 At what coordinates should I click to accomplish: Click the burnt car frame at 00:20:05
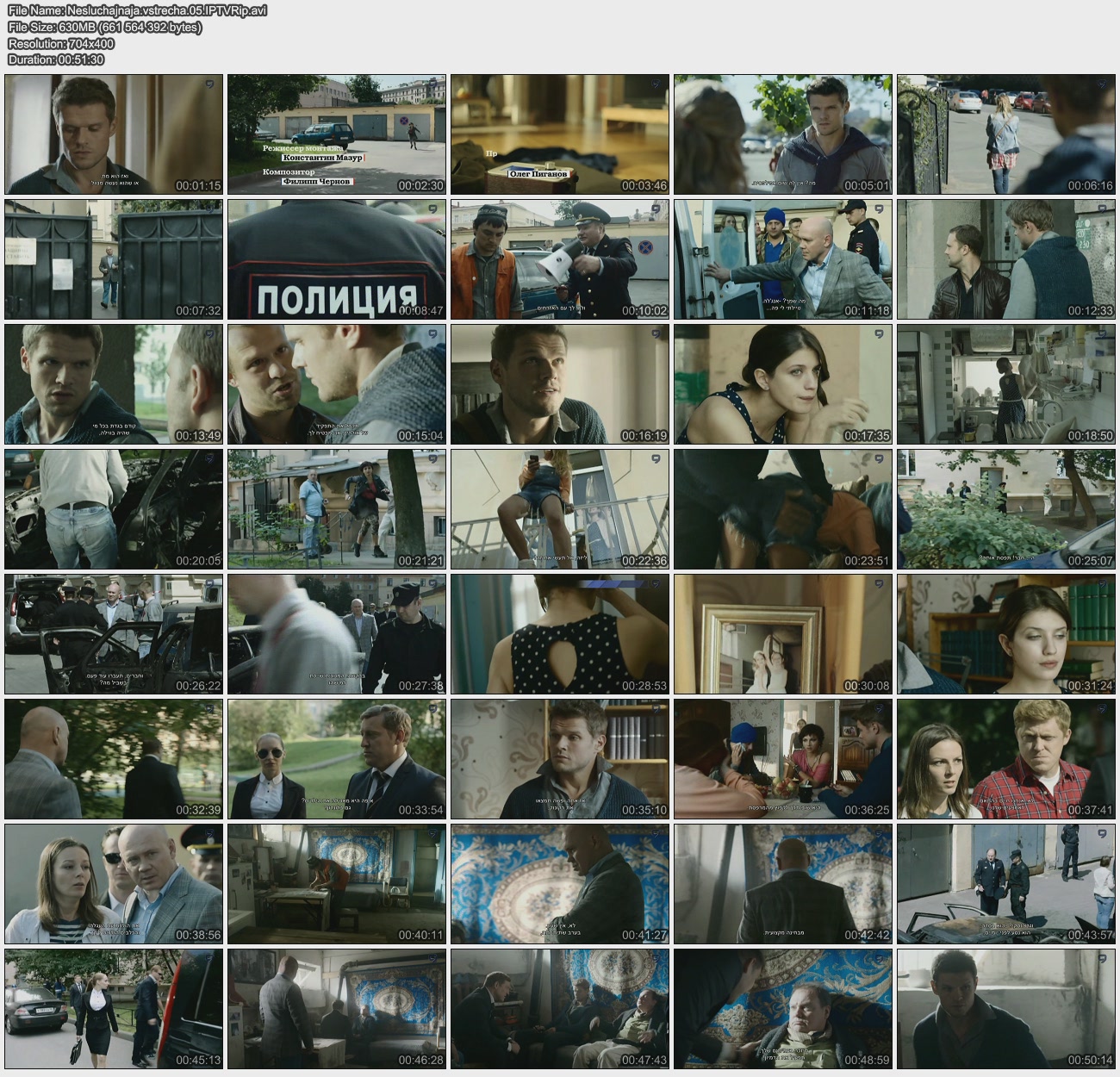point(114,509)
